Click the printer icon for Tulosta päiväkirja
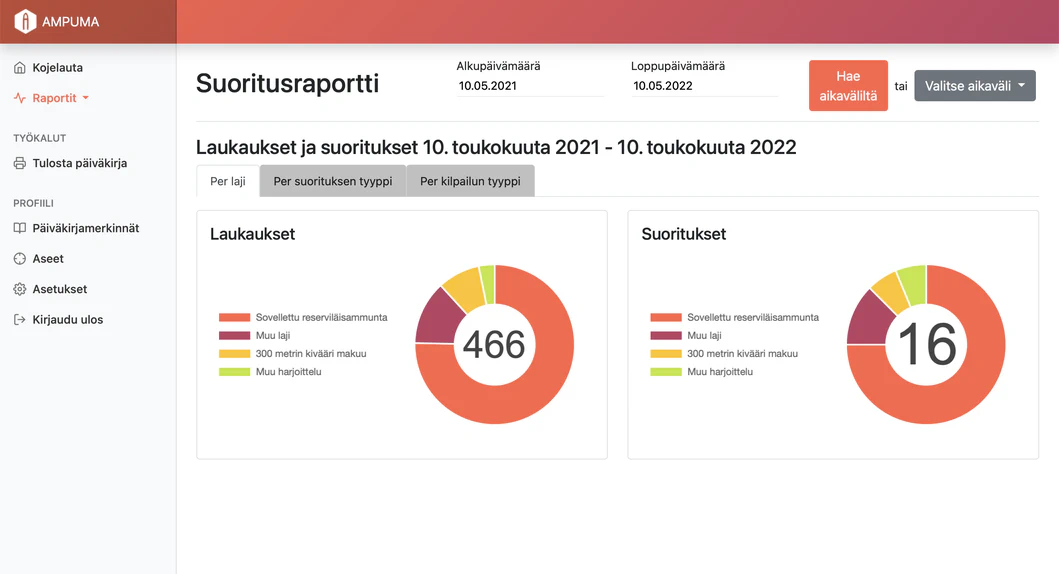The height and width of the screenshot is (574, 1059). [20, 163]
